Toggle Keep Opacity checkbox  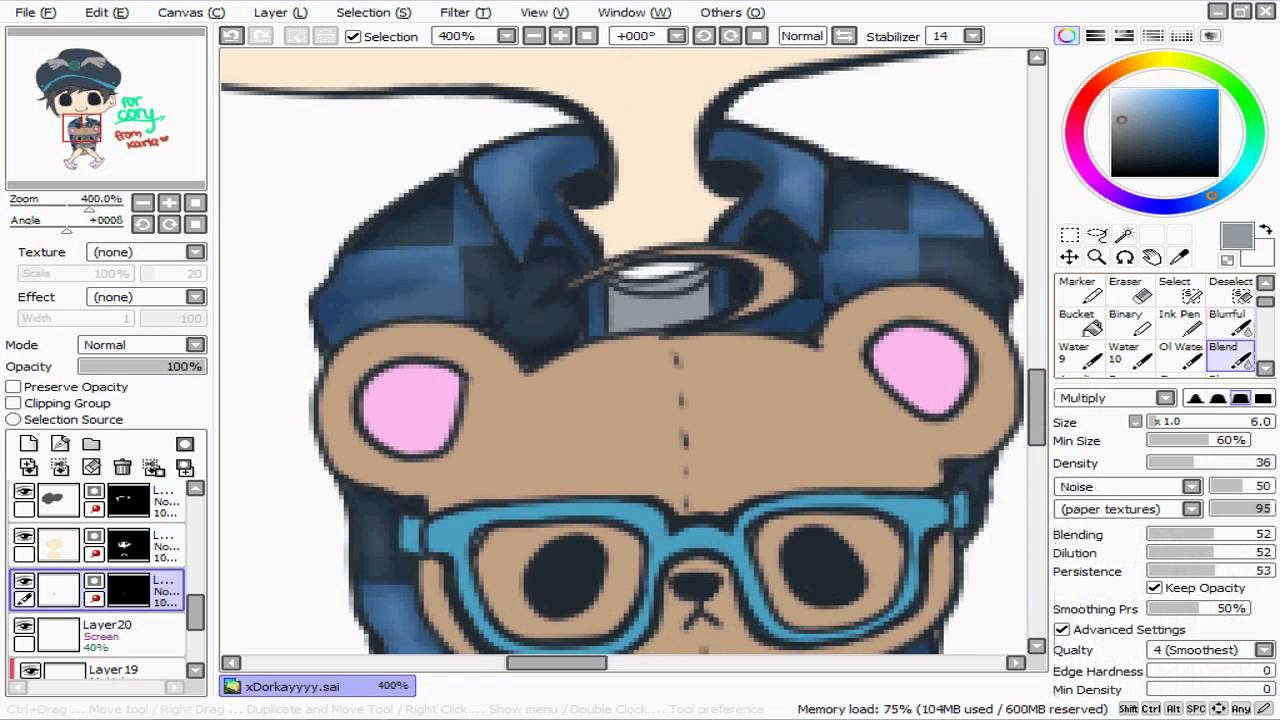coord(1155,588)
